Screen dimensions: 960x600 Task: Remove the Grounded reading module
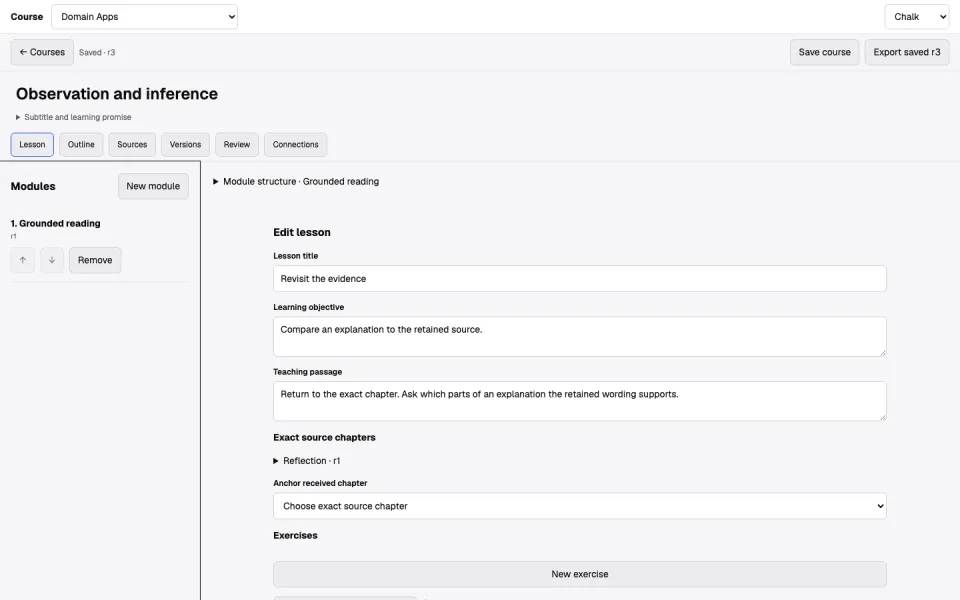point(95,260)
